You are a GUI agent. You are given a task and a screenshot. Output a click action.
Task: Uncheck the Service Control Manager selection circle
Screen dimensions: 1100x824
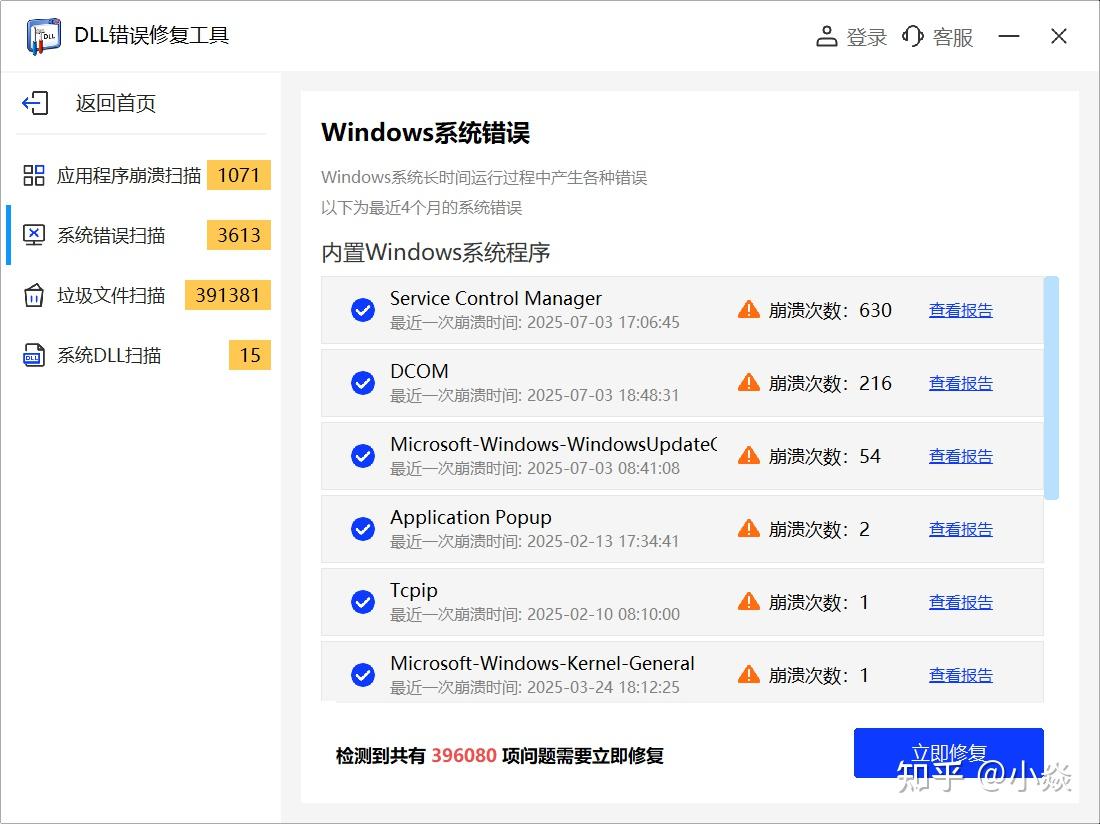coord(362,310)
